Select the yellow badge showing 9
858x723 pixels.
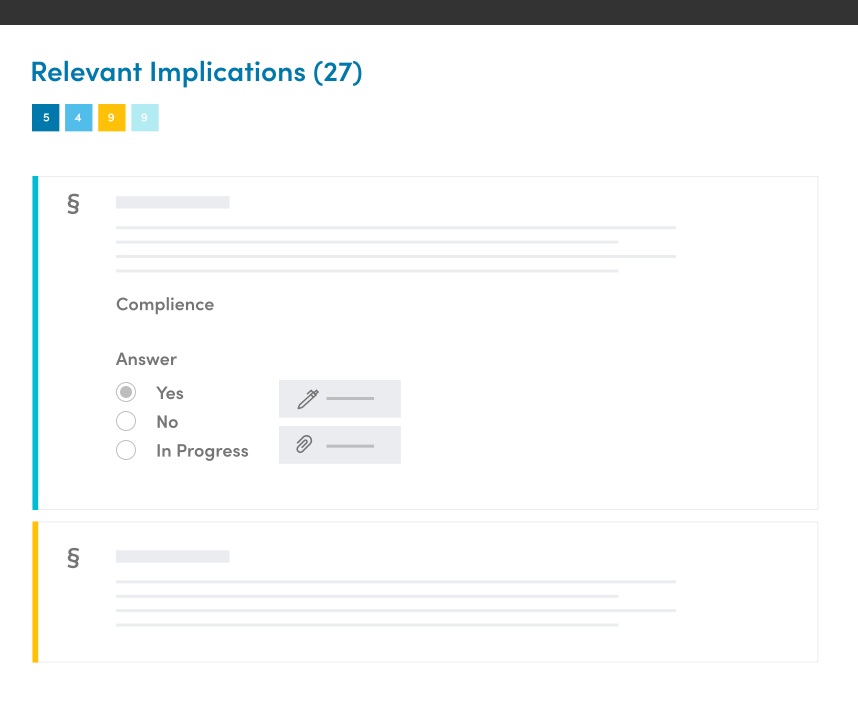[111, 118]
